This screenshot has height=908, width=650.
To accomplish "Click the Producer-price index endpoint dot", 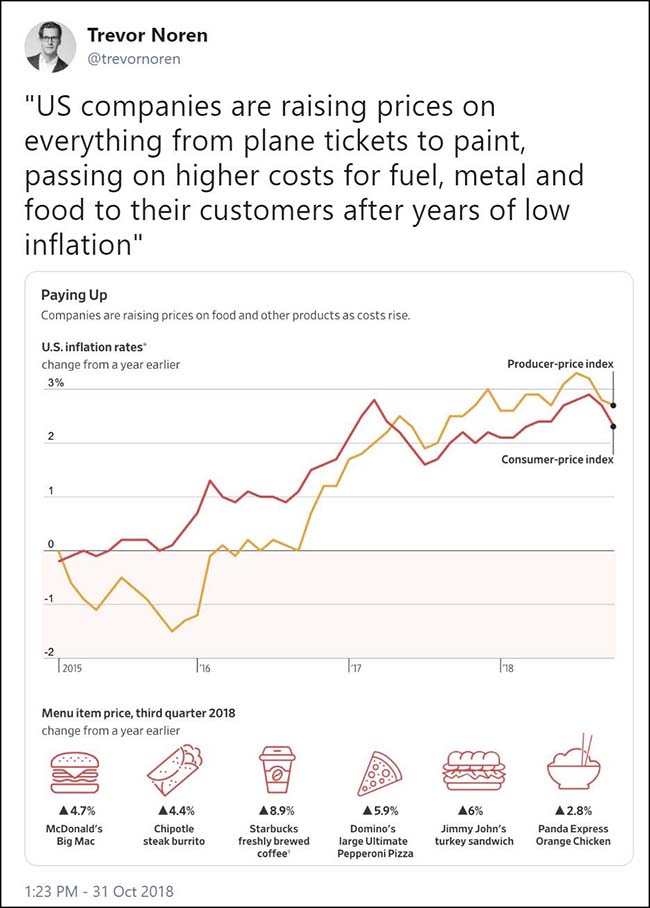I will pos(613,405).
